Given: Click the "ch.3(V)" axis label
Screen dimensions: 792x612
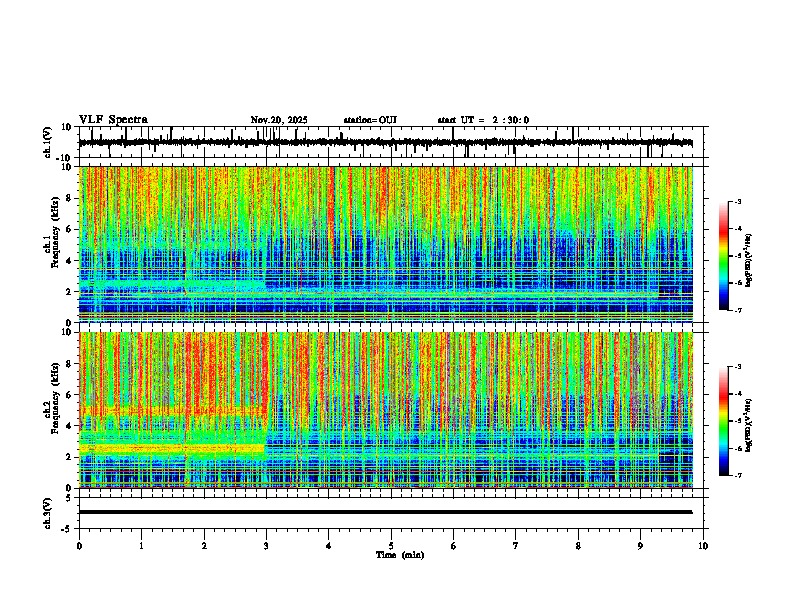Looking at the screenshot, I should point(48,513).
